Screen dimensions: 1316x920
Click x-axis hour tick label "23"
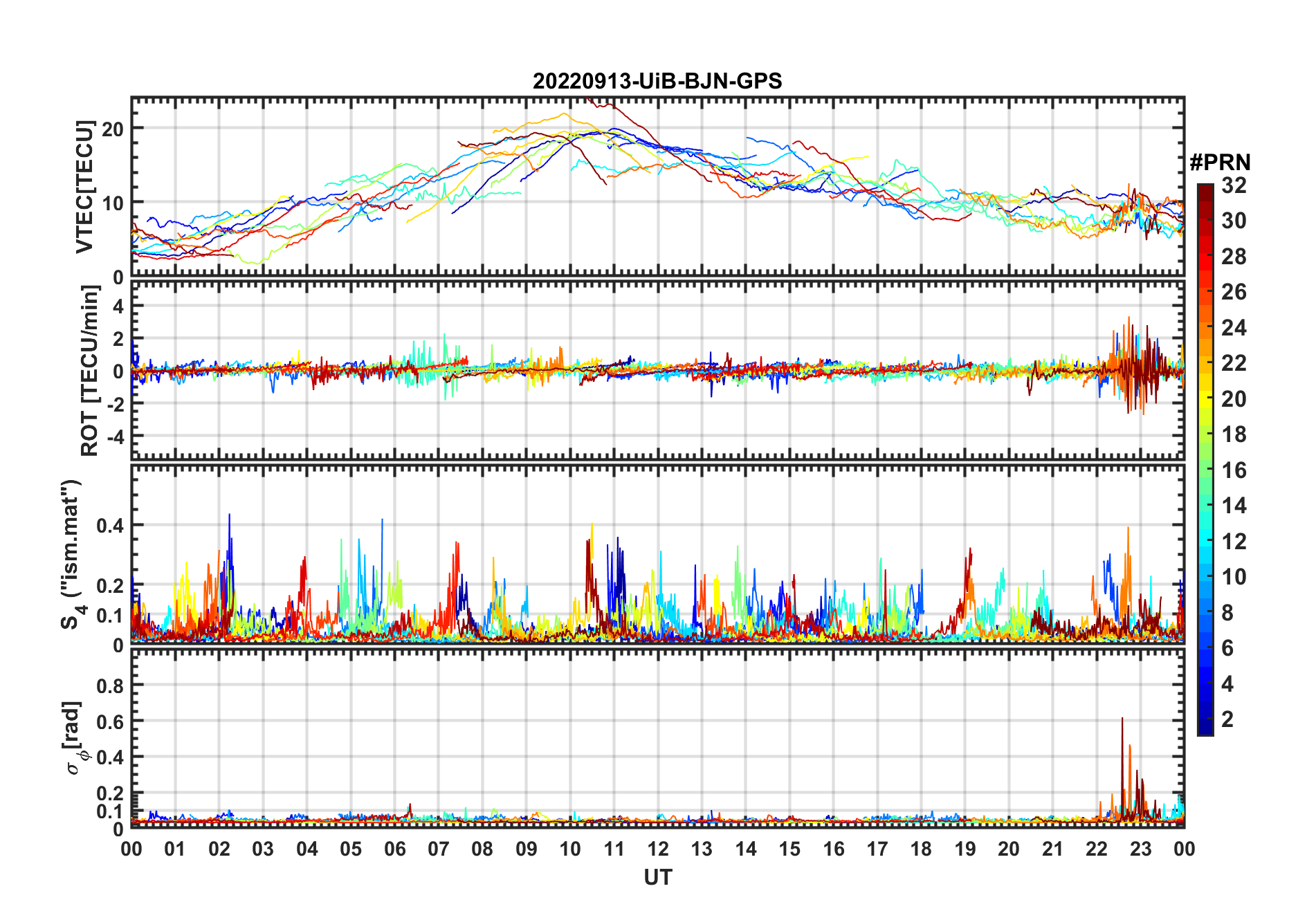pos(1141,849)
